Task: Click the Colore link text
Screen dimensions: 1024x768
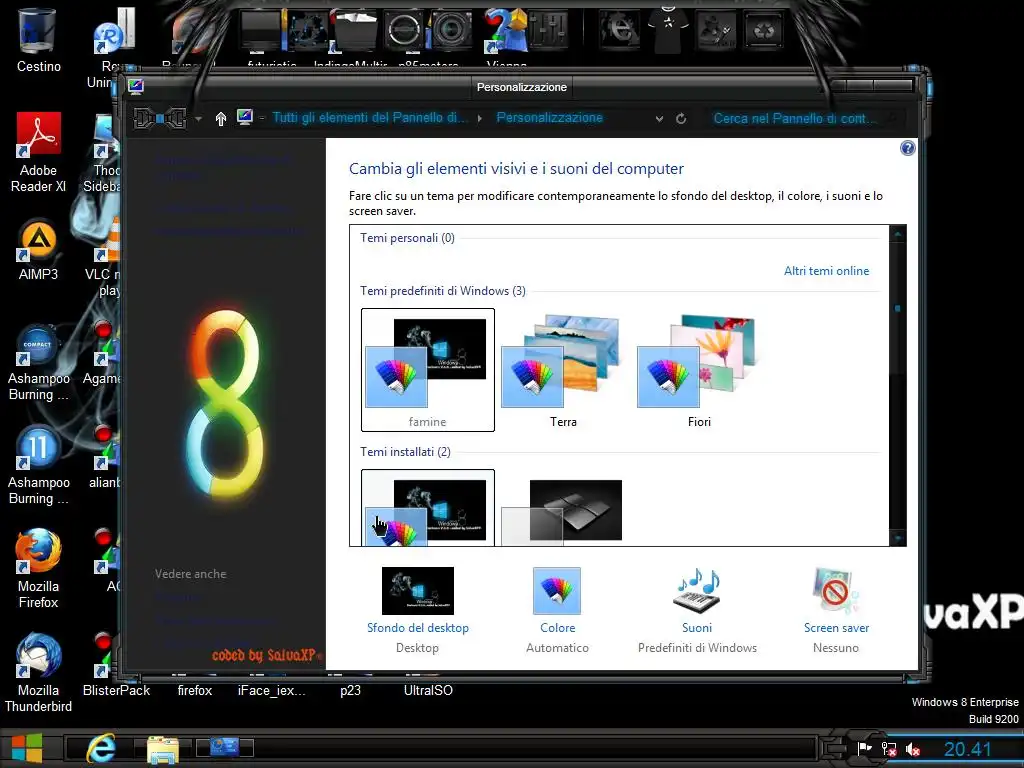Action: click(x=557, y=628)
